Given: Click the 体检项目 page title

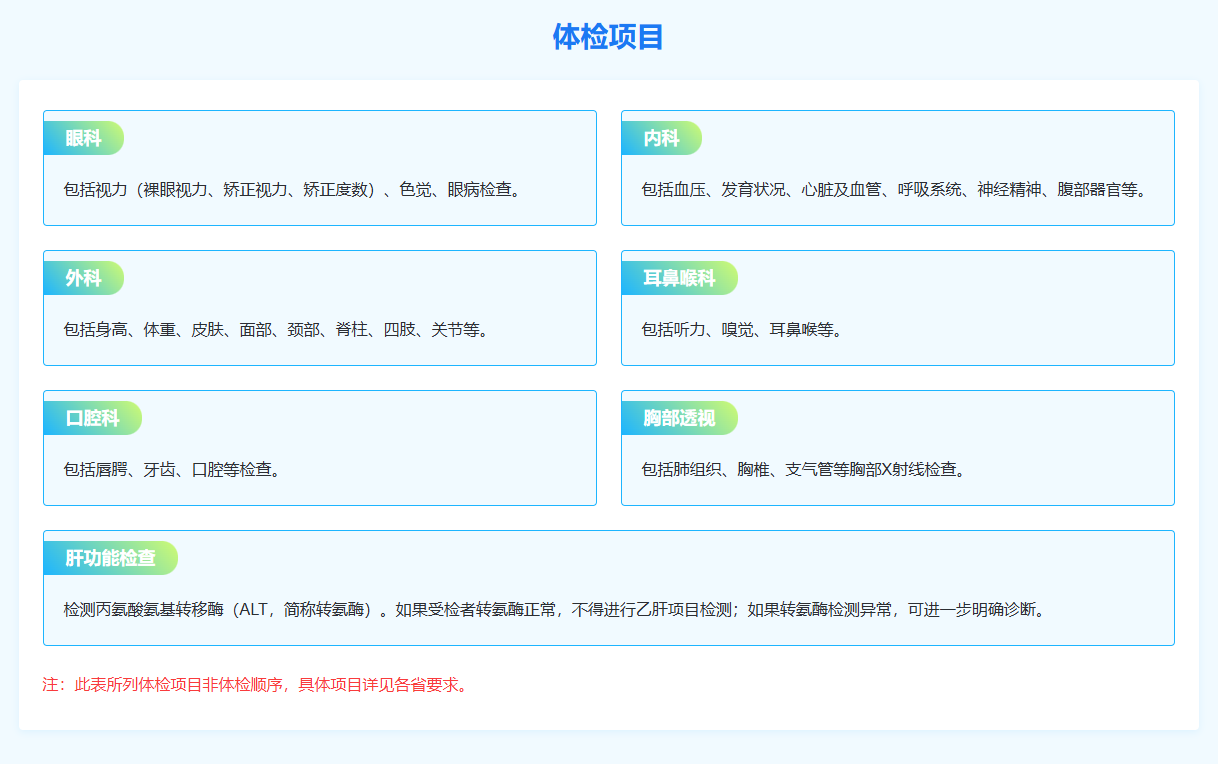Looking at the screenshot, I should pos(608,37).
